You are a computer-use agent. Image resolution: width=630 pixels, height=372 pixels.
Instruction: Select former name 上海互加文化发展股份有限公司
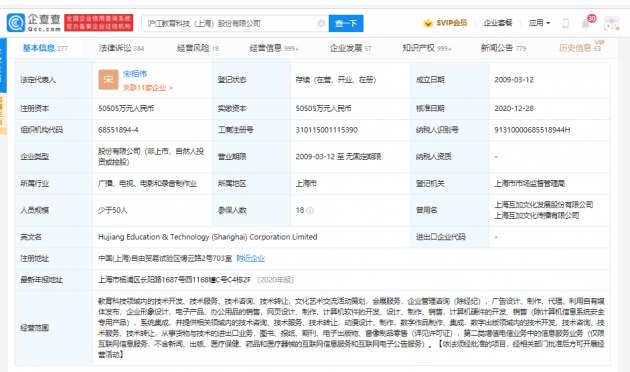[x=544, y=204]
